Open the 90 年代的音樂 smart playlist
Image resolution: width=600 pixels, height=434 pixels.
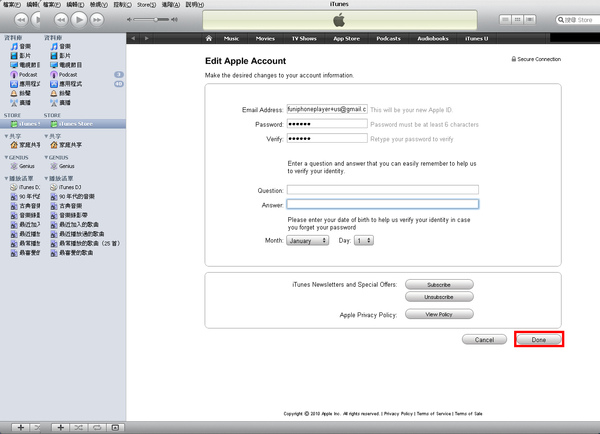[72, 196]
